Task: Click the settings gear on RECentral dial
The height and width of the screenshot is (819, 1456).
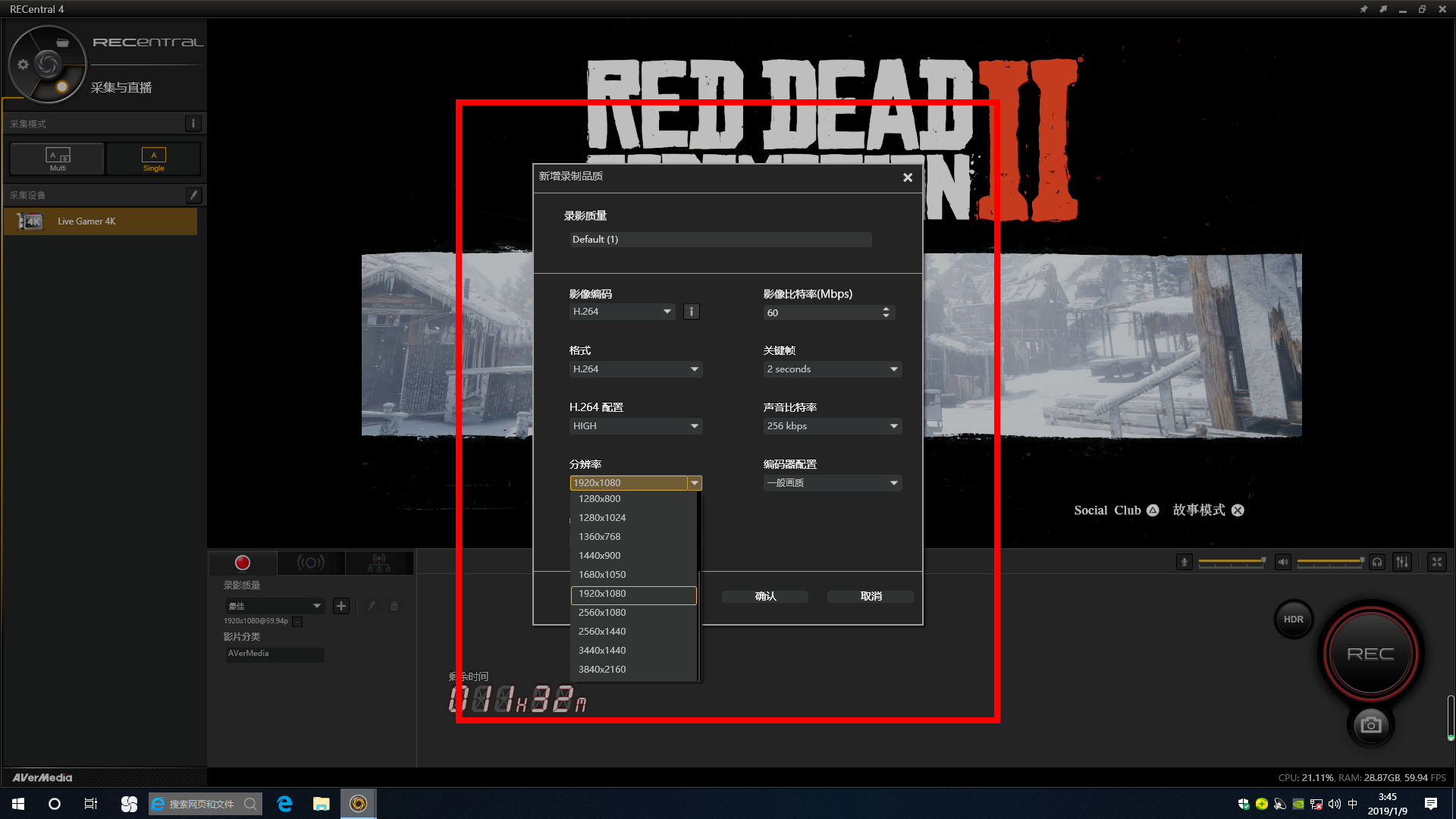Action: click(x=23, y=64)
